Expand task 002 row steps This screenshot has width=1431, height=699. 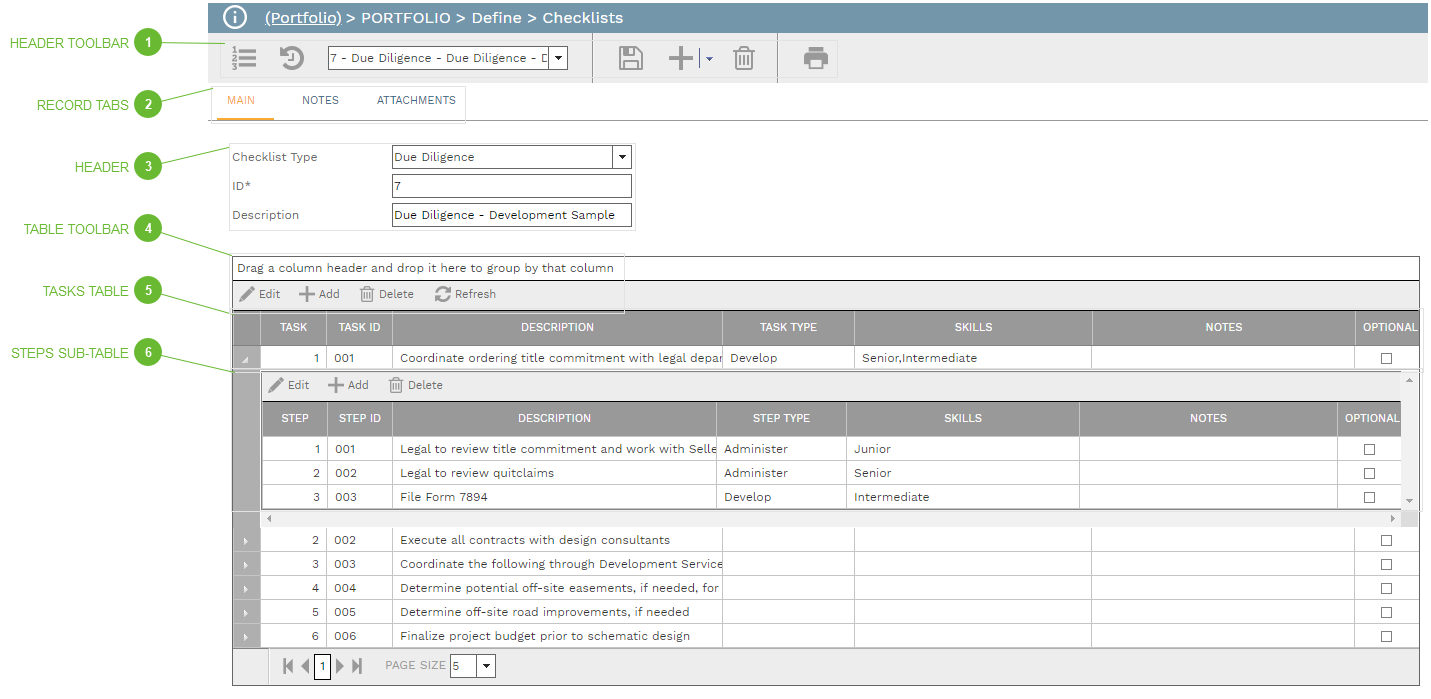[246, 541]
